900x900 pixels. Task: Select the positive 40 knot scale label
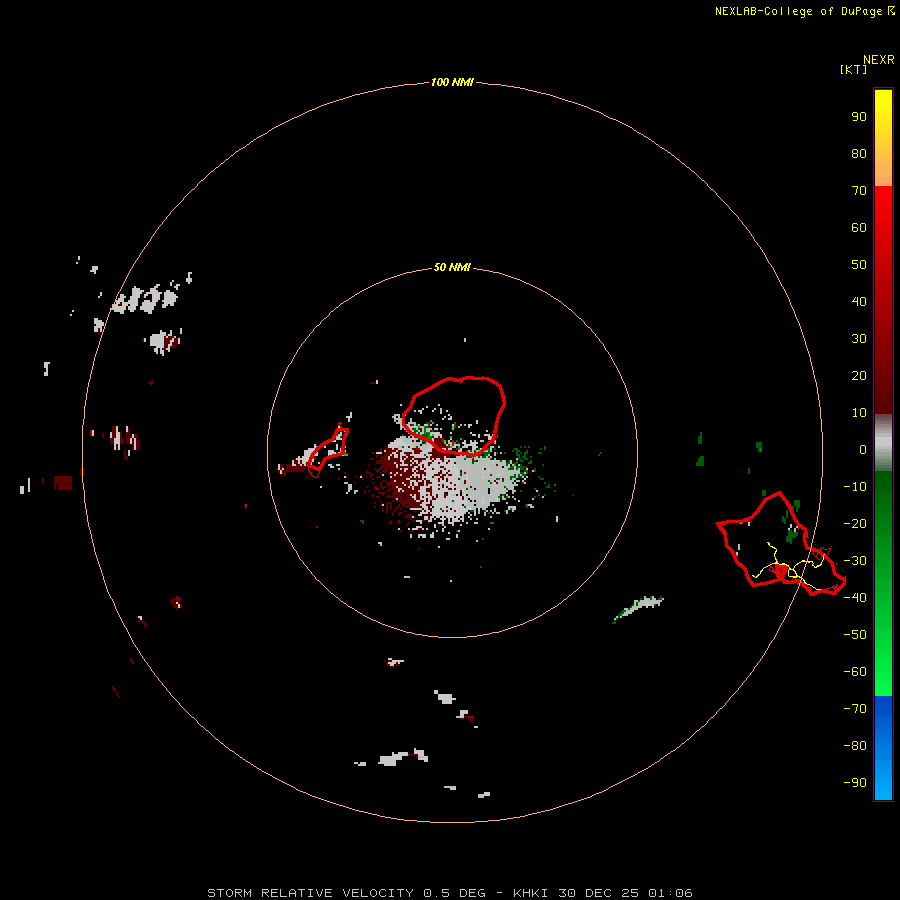(859, 301)
